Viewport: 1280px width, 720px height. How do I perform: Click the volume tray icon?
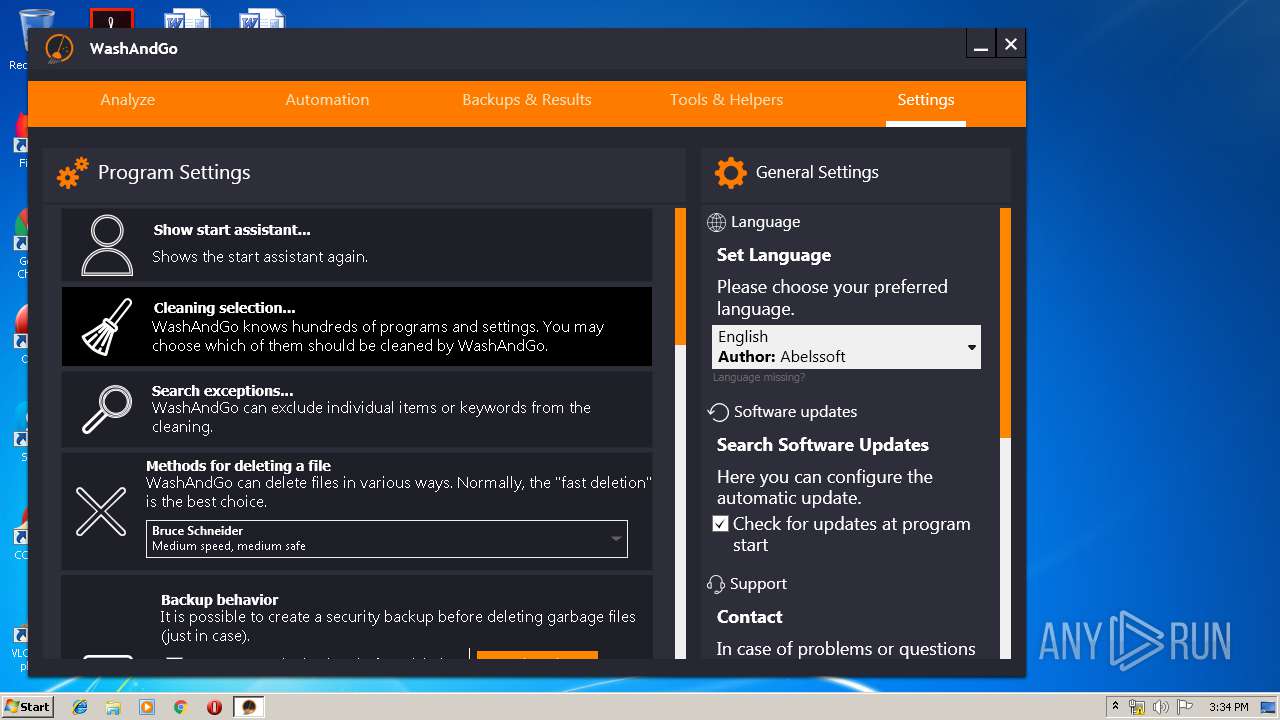(1160, 707)
